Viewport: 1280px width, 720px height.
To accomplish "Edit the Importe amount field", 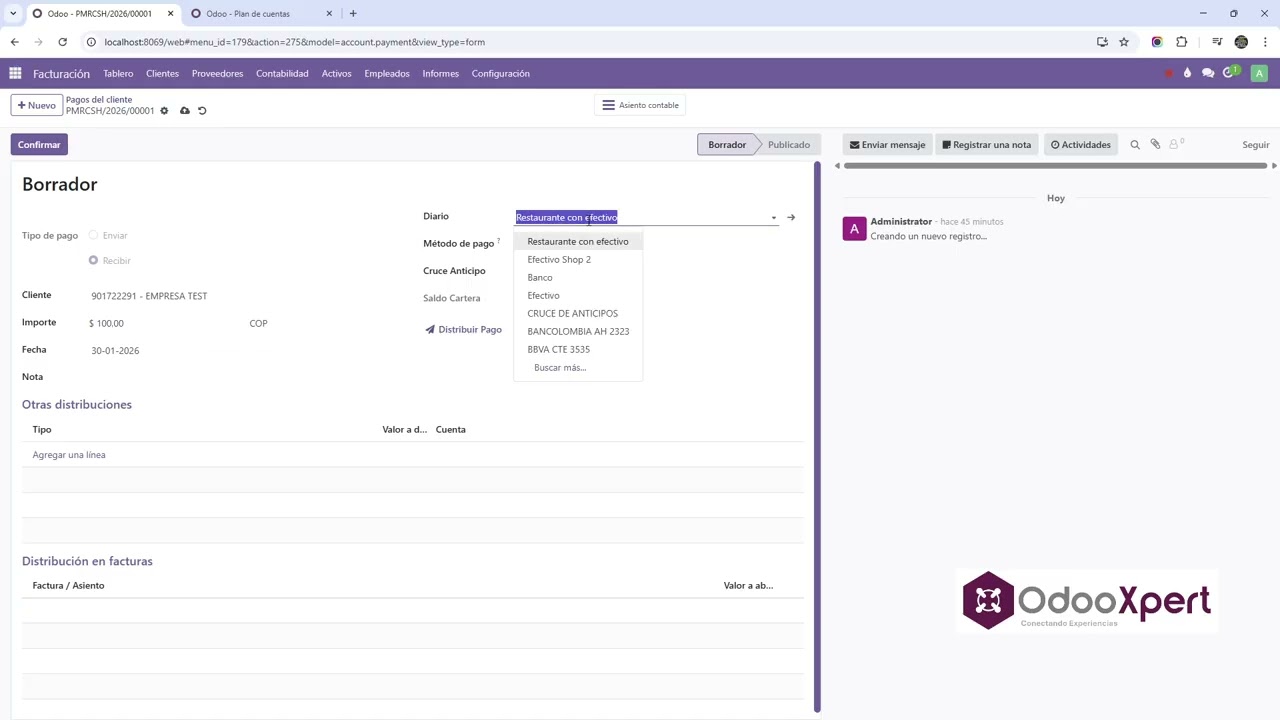I will [165, 323].
